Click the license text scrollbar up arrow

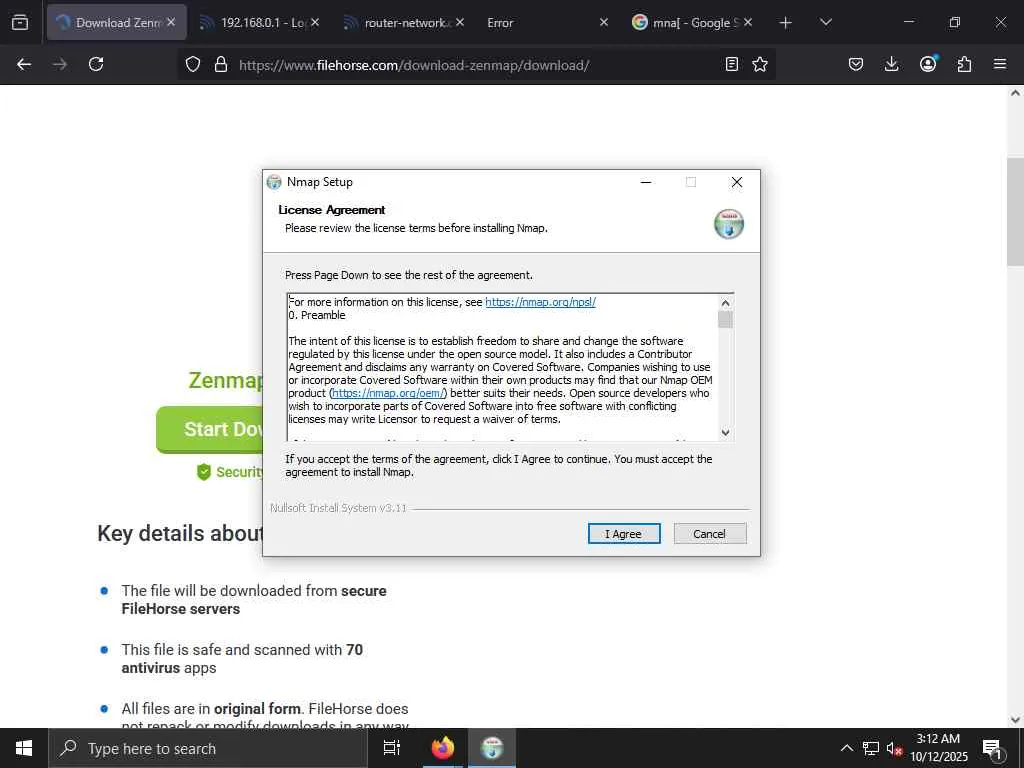tap(726, 302)
